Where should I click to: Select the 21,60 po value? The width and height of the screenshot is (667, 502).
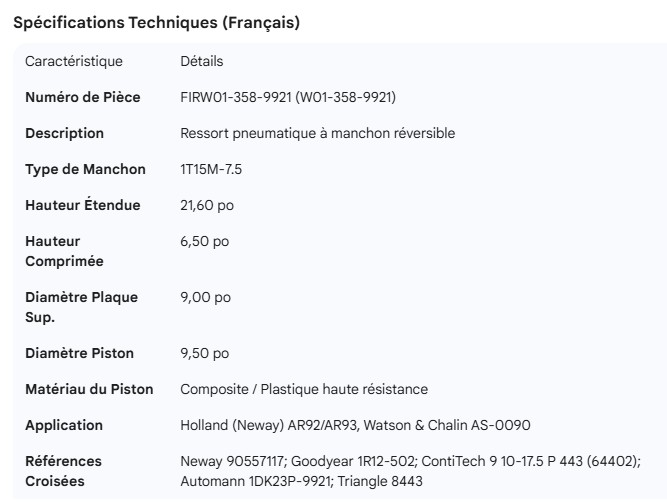[206, 206]
